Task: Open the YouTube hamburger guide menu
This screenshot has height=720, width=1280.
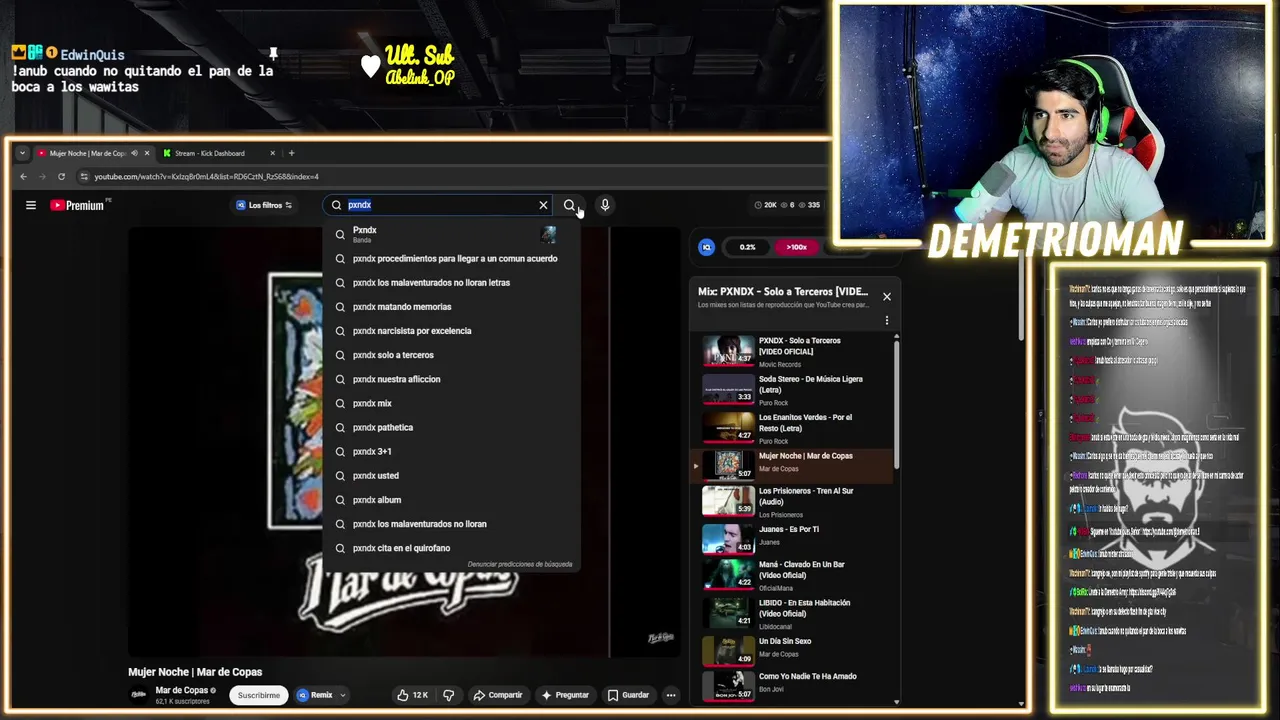Action: point(31,205)
